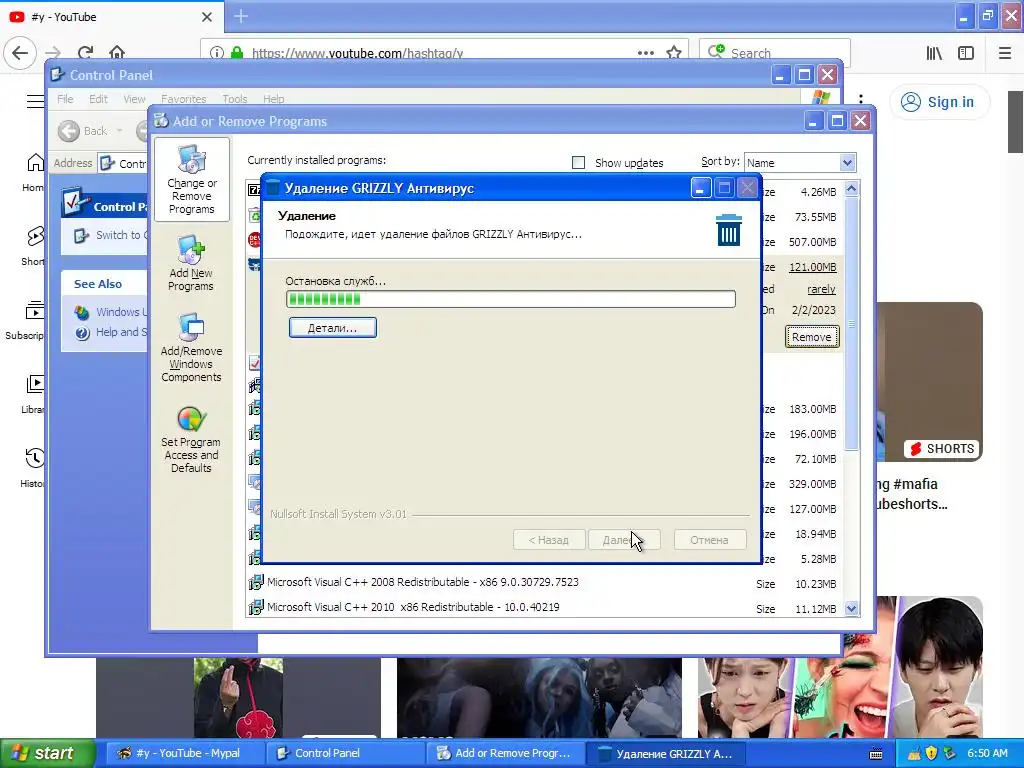Click the Windows Update link in See Also

coord(110,312)
